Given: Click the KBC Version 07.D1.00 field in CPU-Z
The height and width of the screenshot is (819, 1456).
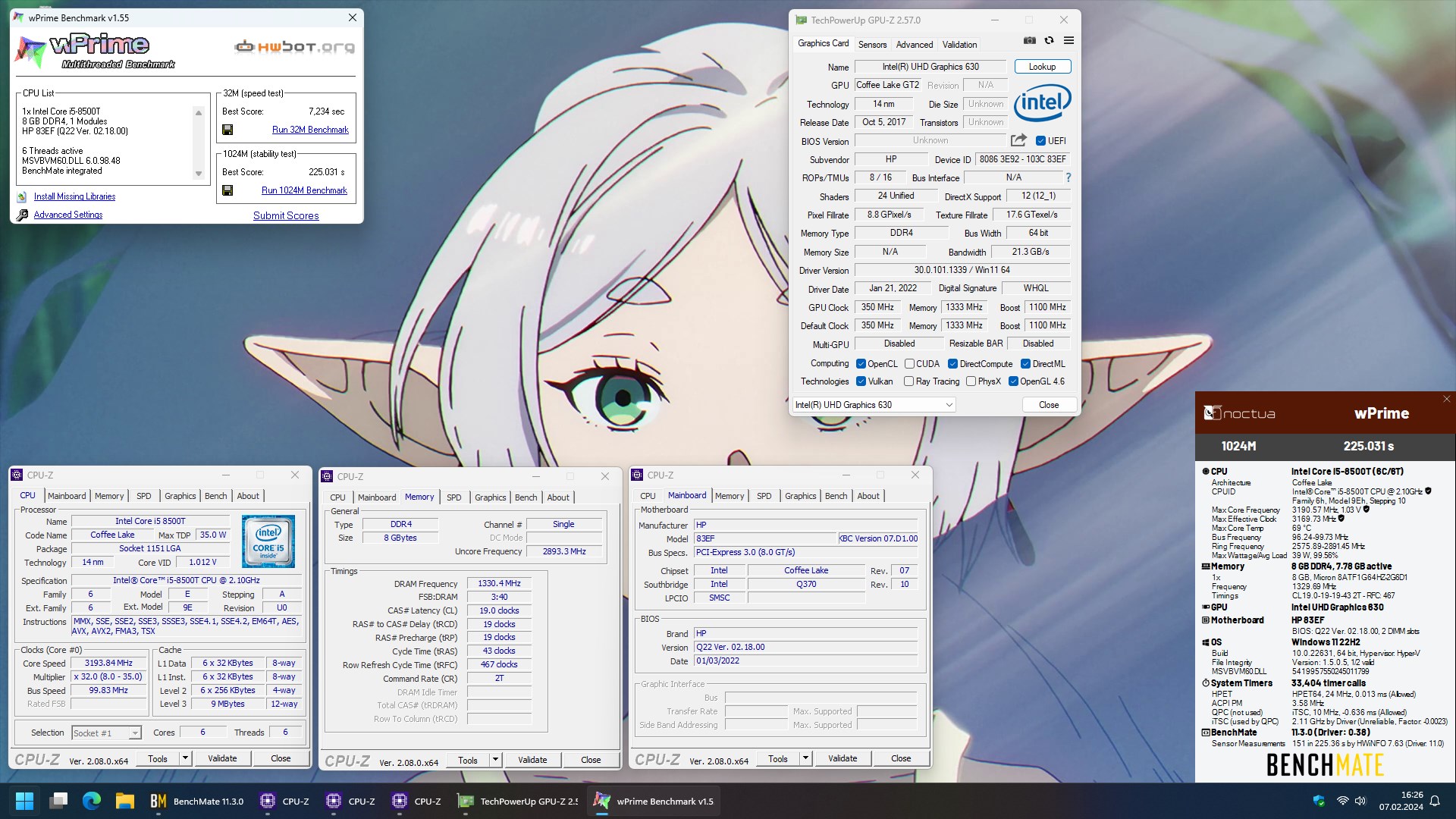Looking at the screenshot, I should point(878,538).
